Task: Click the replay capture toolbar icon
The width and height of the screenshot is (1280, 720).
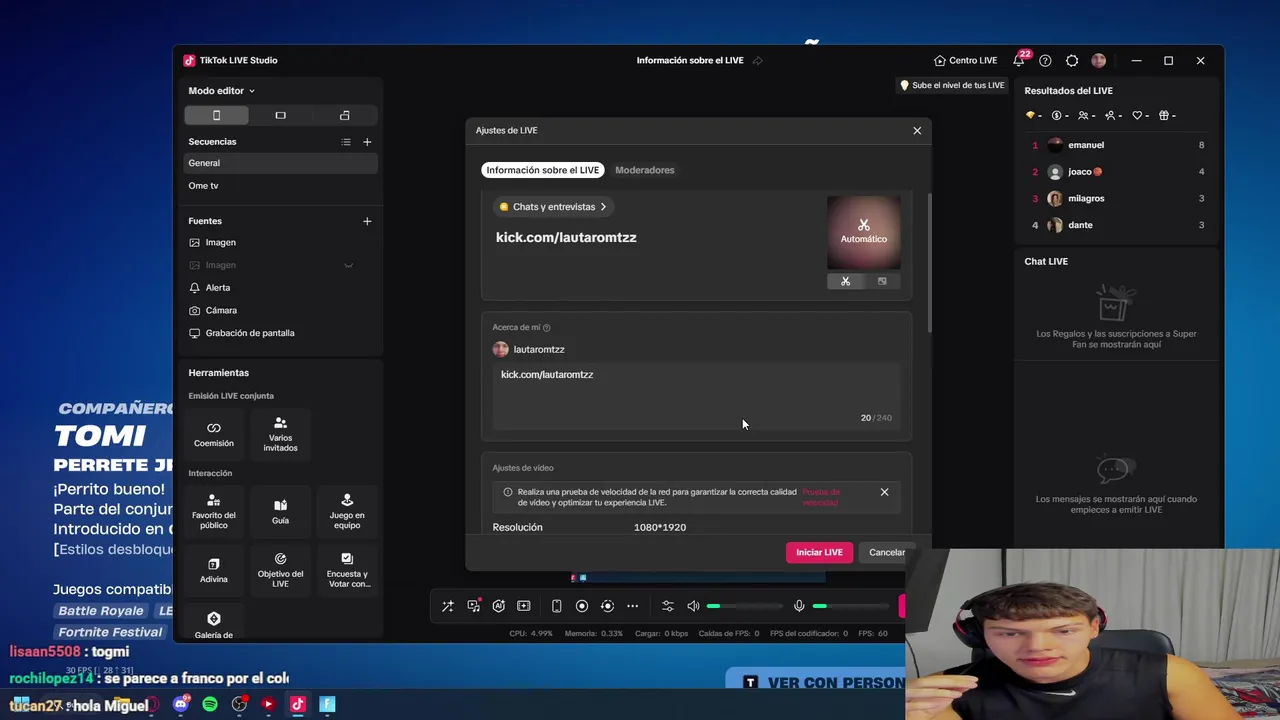Action: click(x=607, y=606)
